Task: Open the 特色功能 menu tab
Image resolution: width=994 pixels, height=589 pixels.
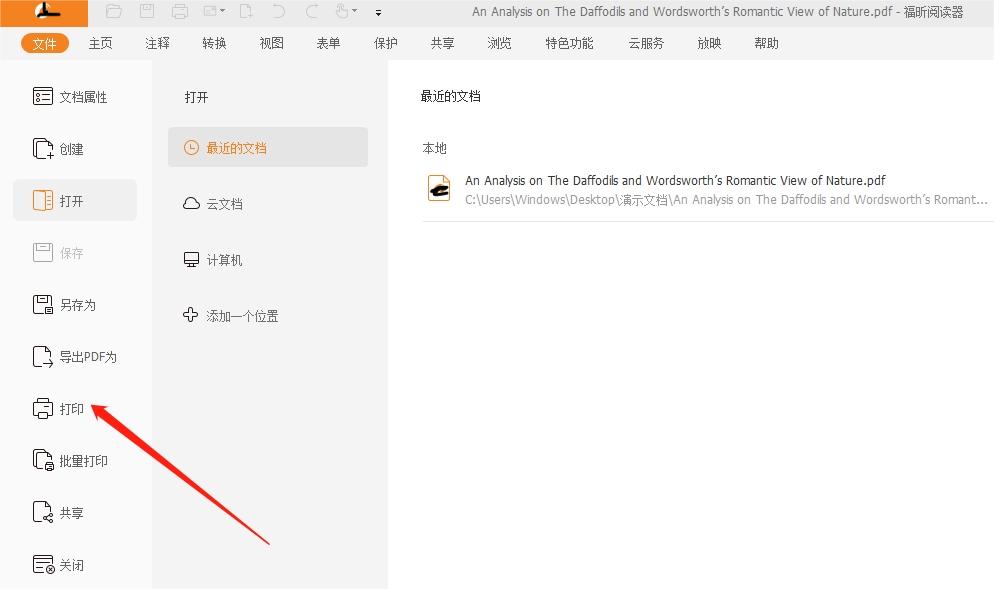Action: (x=568, y=43)
